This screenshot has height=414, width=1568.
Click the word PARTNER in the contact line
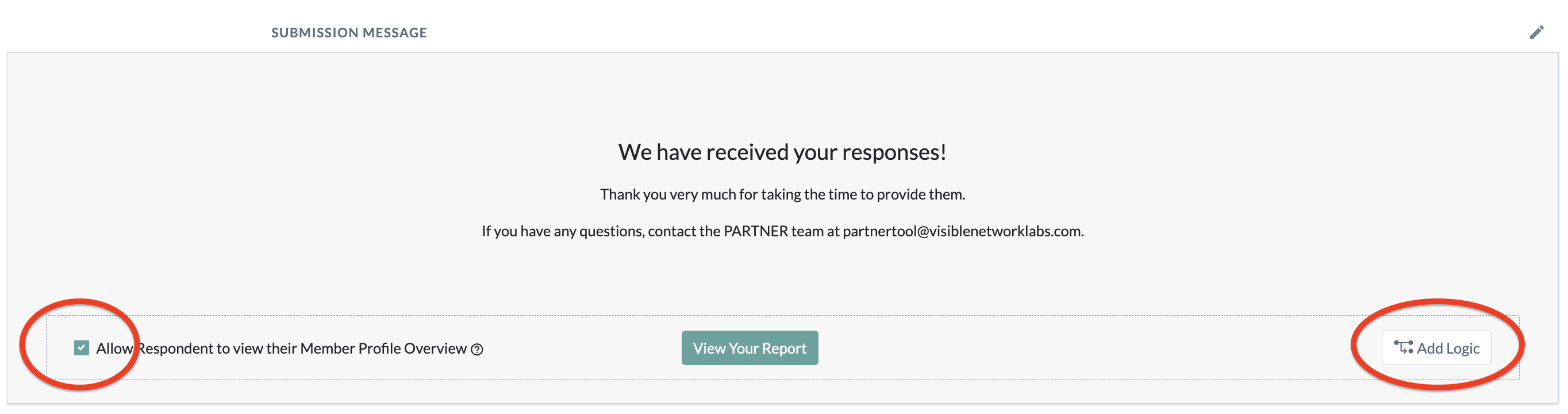click(x=755, y=231)
